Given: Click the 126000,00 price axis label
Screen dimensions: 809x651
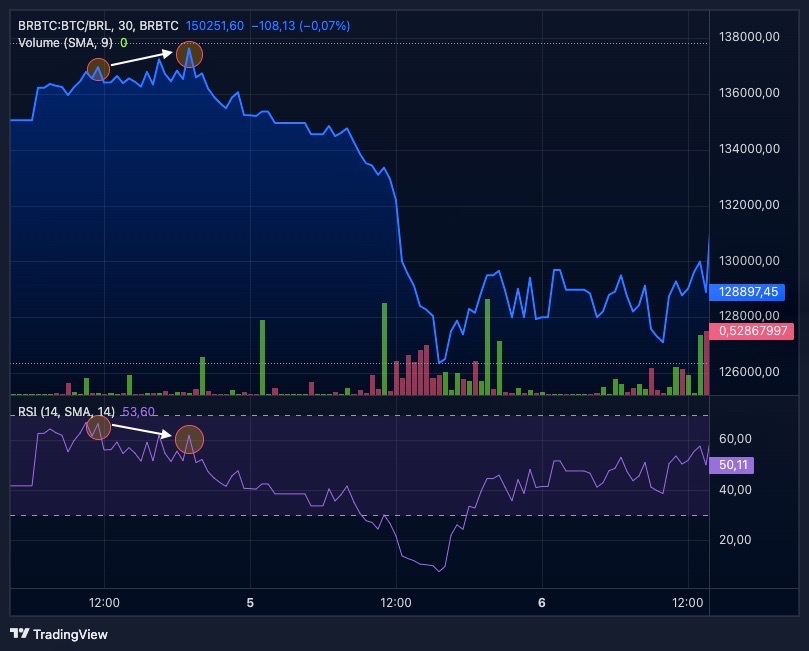Looking at the screenshot, I should (749, 372).
